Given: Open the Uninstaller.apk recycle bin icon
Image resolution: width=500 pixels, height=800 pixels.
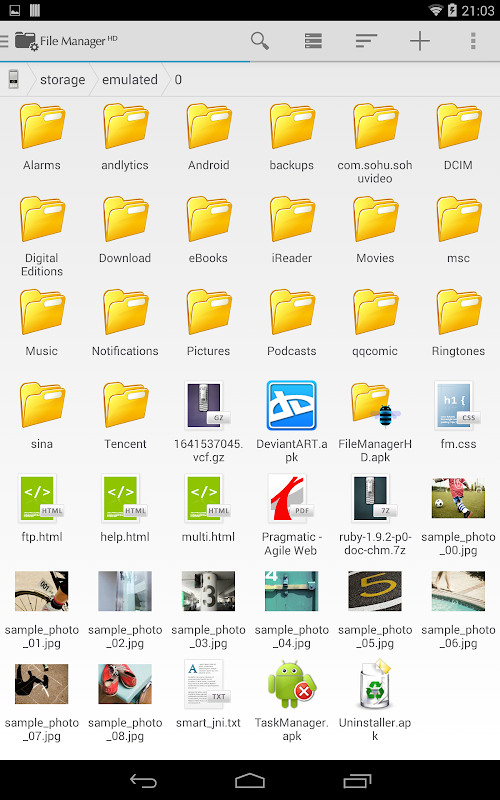Looking at the screenshot, I should click(375, 701).
